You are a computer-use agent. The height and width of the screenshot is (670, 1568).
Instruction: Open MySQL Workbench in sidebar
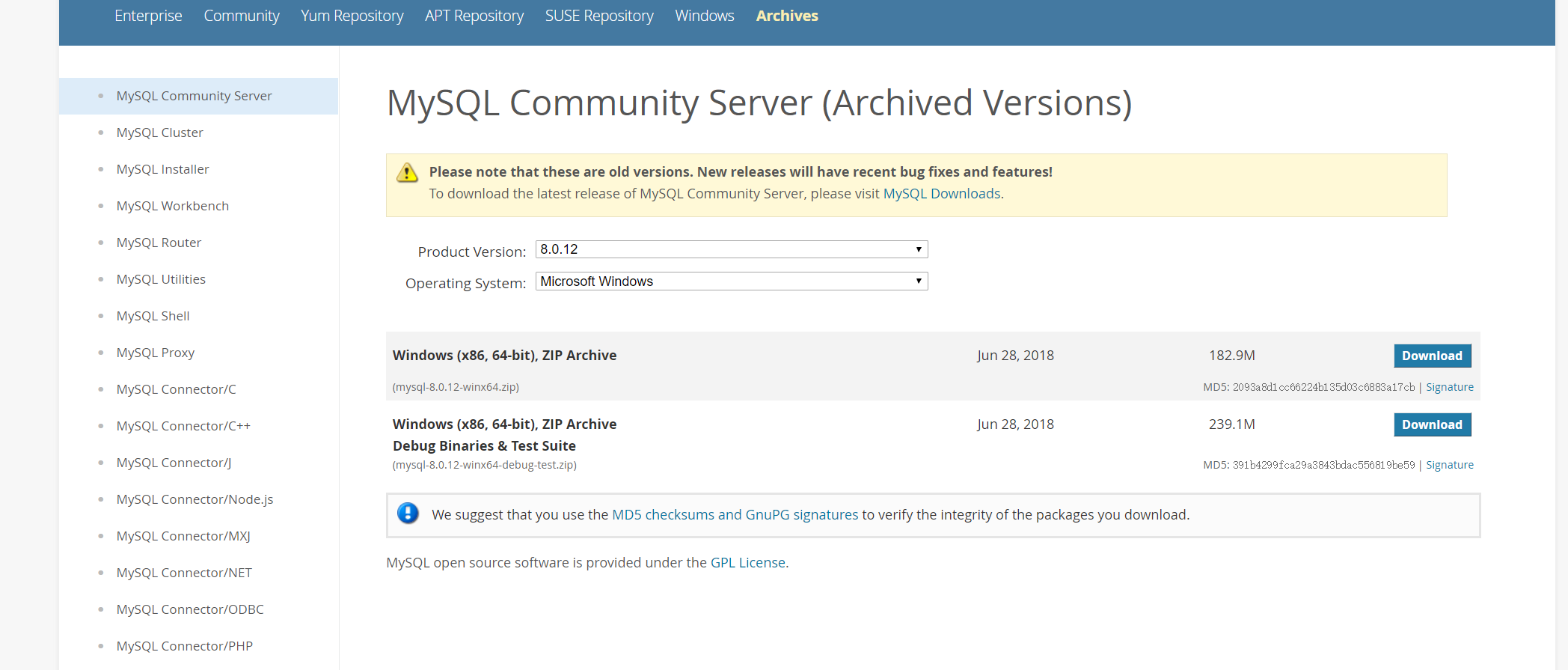tap(173, 206)
